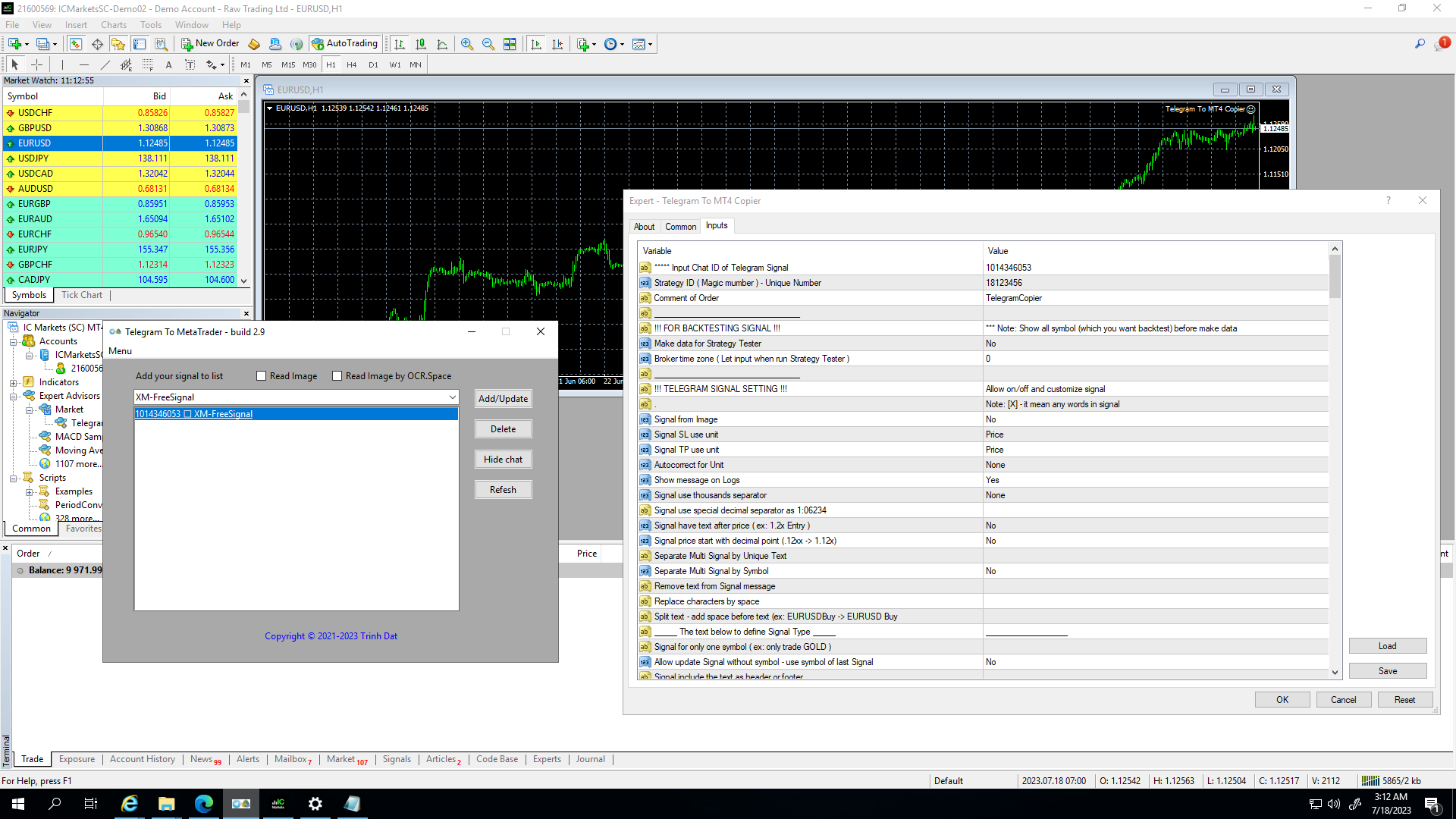The width and height of the screenshot is (1456, 819).
Task: Open the Insert menu
Action: coord(76,25)
